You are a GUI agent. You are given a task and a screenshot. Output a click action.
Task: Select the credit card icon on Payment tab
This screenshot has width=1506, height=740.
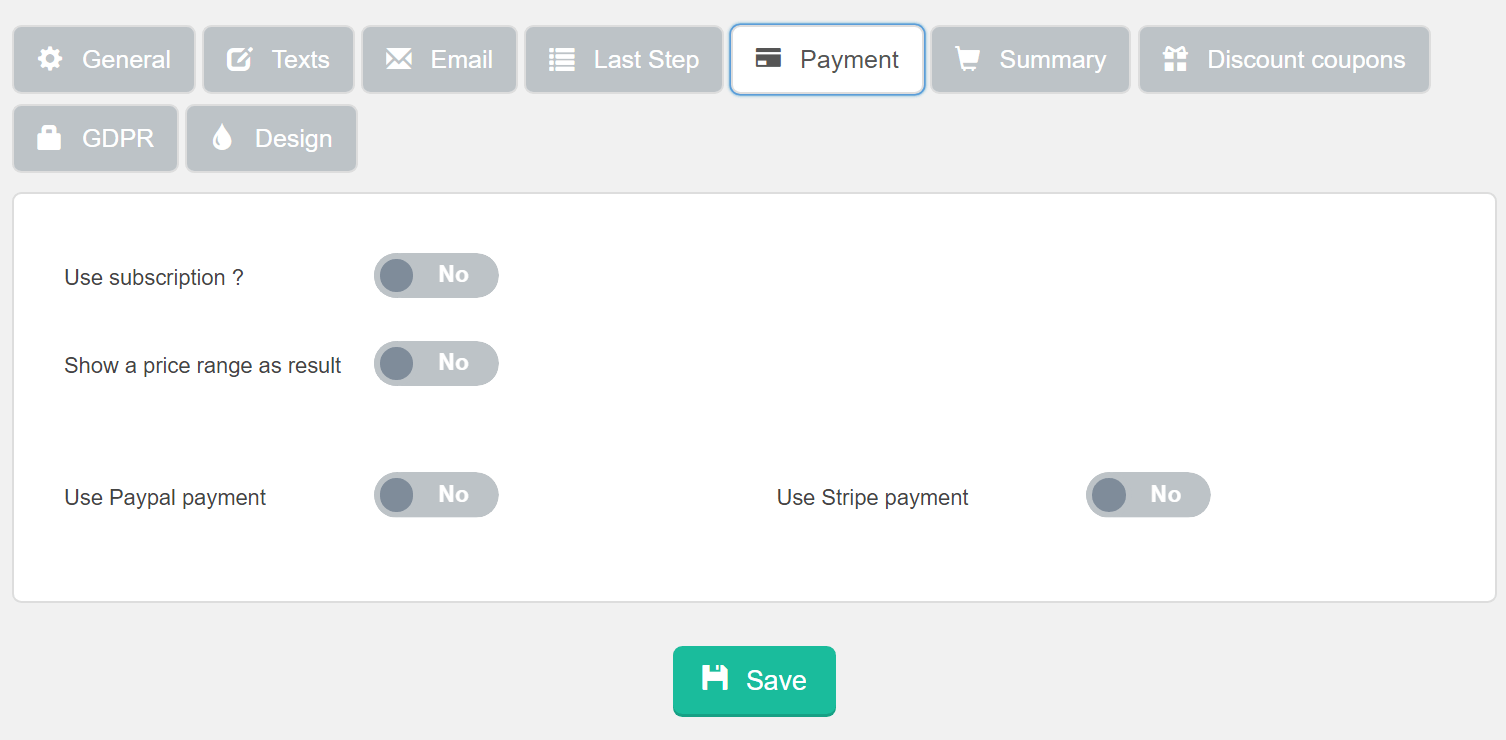(x=769, y=59)
